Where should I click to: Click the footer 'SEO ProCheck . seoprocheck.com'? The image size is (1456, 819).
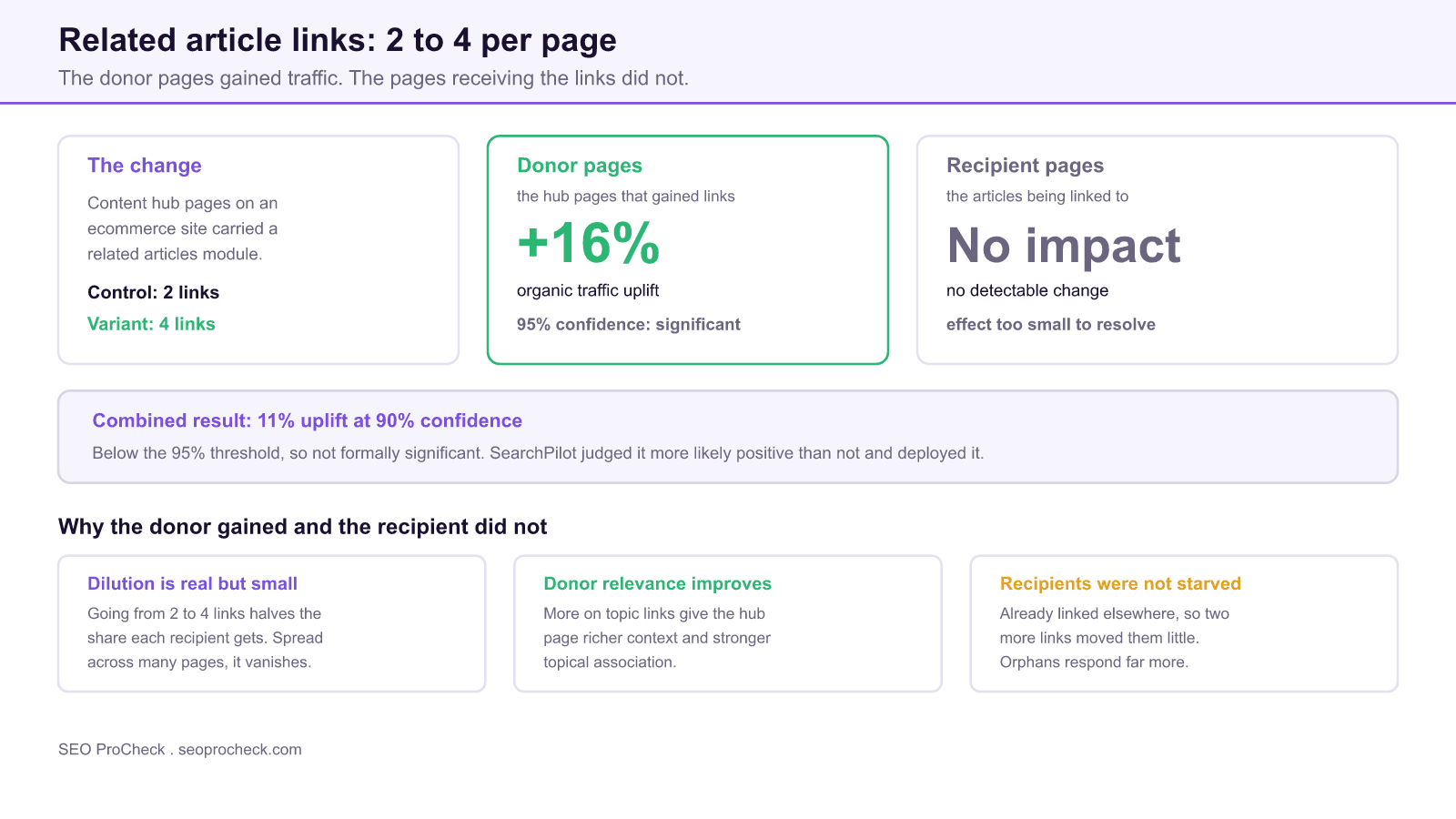(x=180, y=750)
